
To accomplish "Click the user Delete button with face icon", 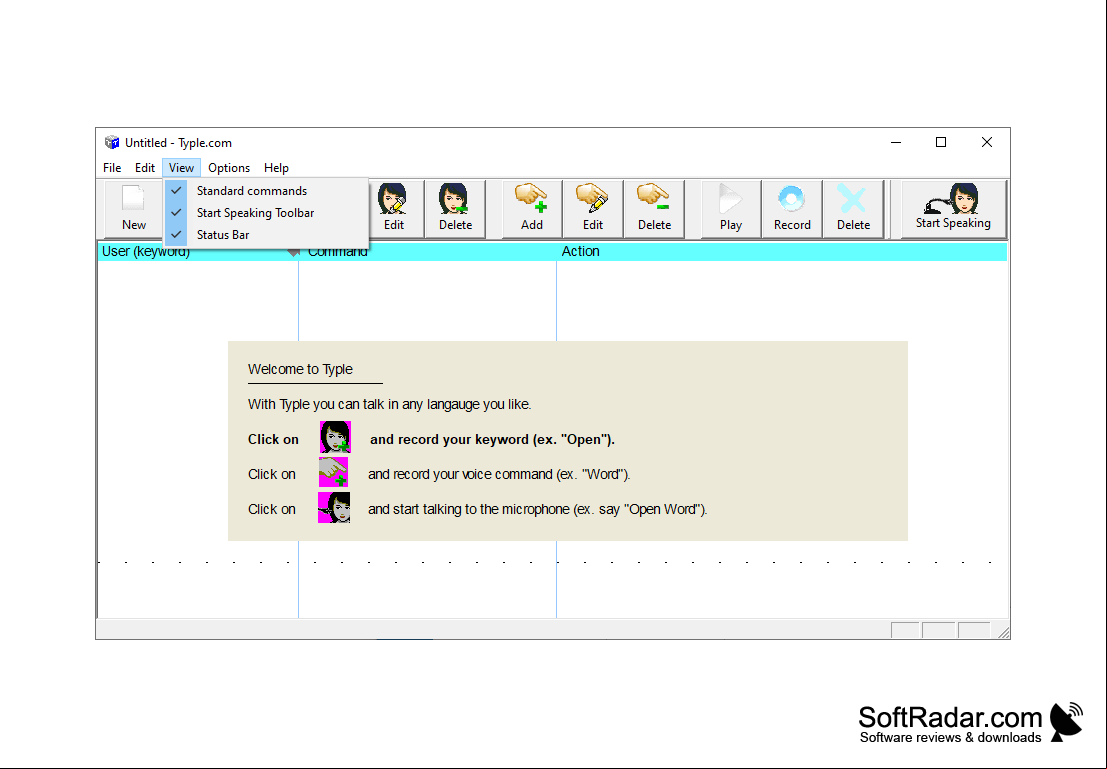I will [455, 208].
